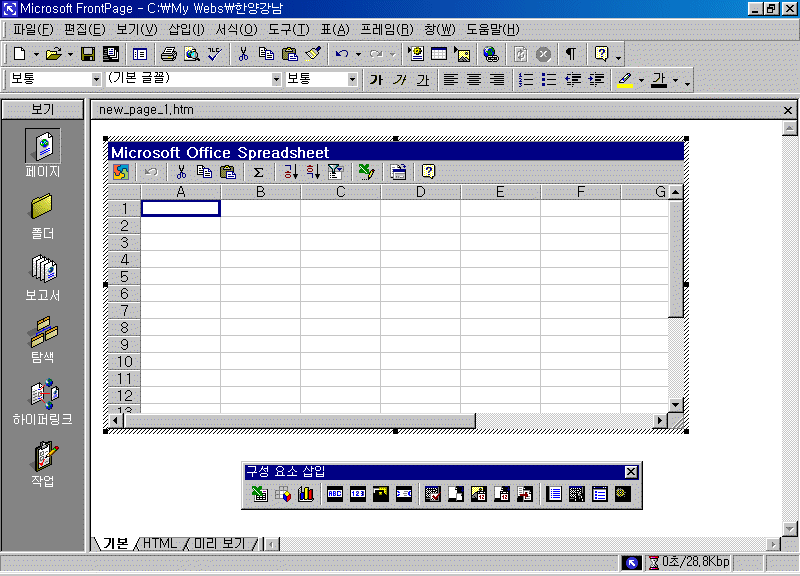Image resolution: width=800 pixels, height=576 pixels.
Task: Open the 폴더 view in the views bar
Action: (x=43, y=216)
